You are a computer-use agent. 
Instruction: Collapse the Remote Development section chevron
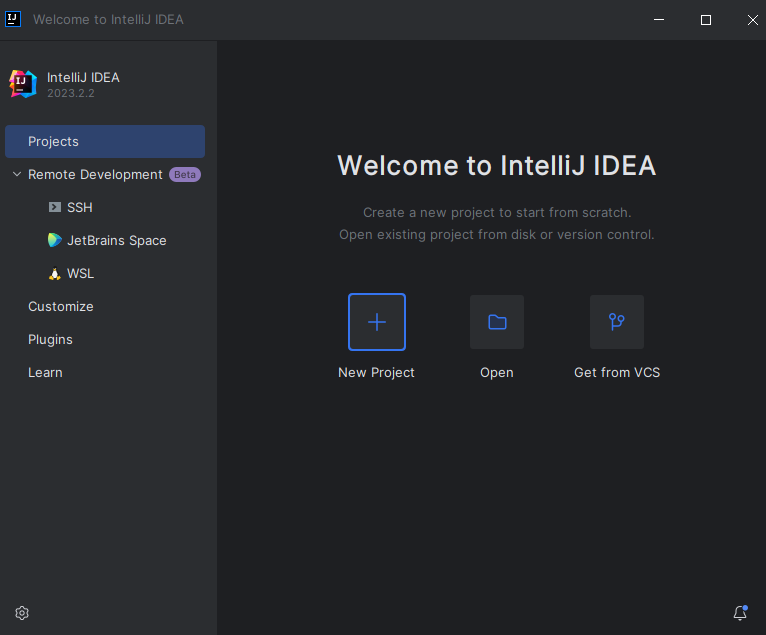tap(17, 174)
